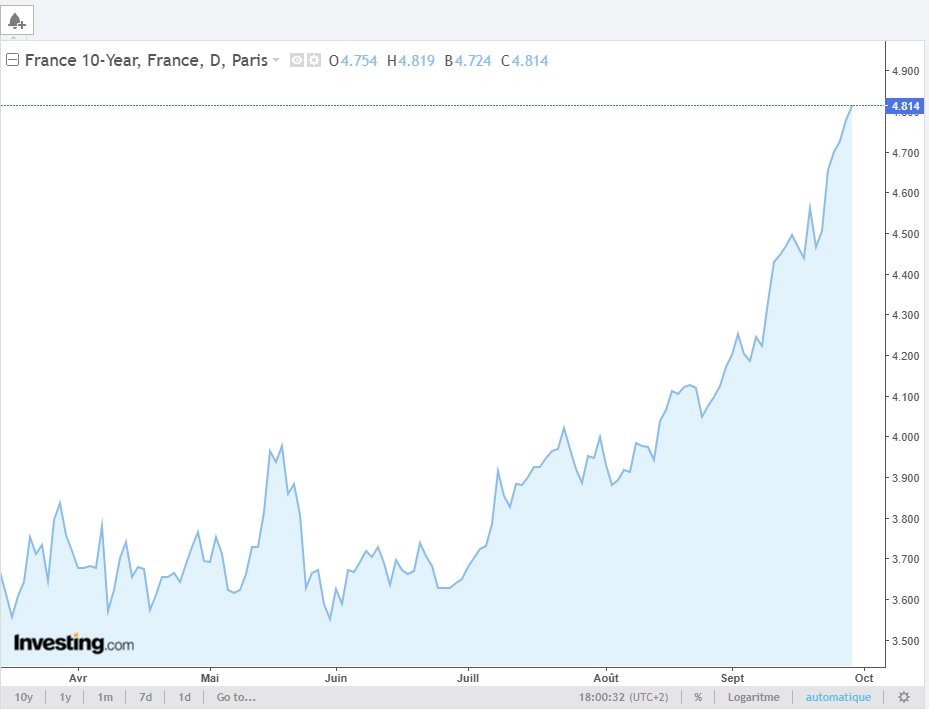
Task: Click the opening value 4.754
Action: click(x=358, y=60)
